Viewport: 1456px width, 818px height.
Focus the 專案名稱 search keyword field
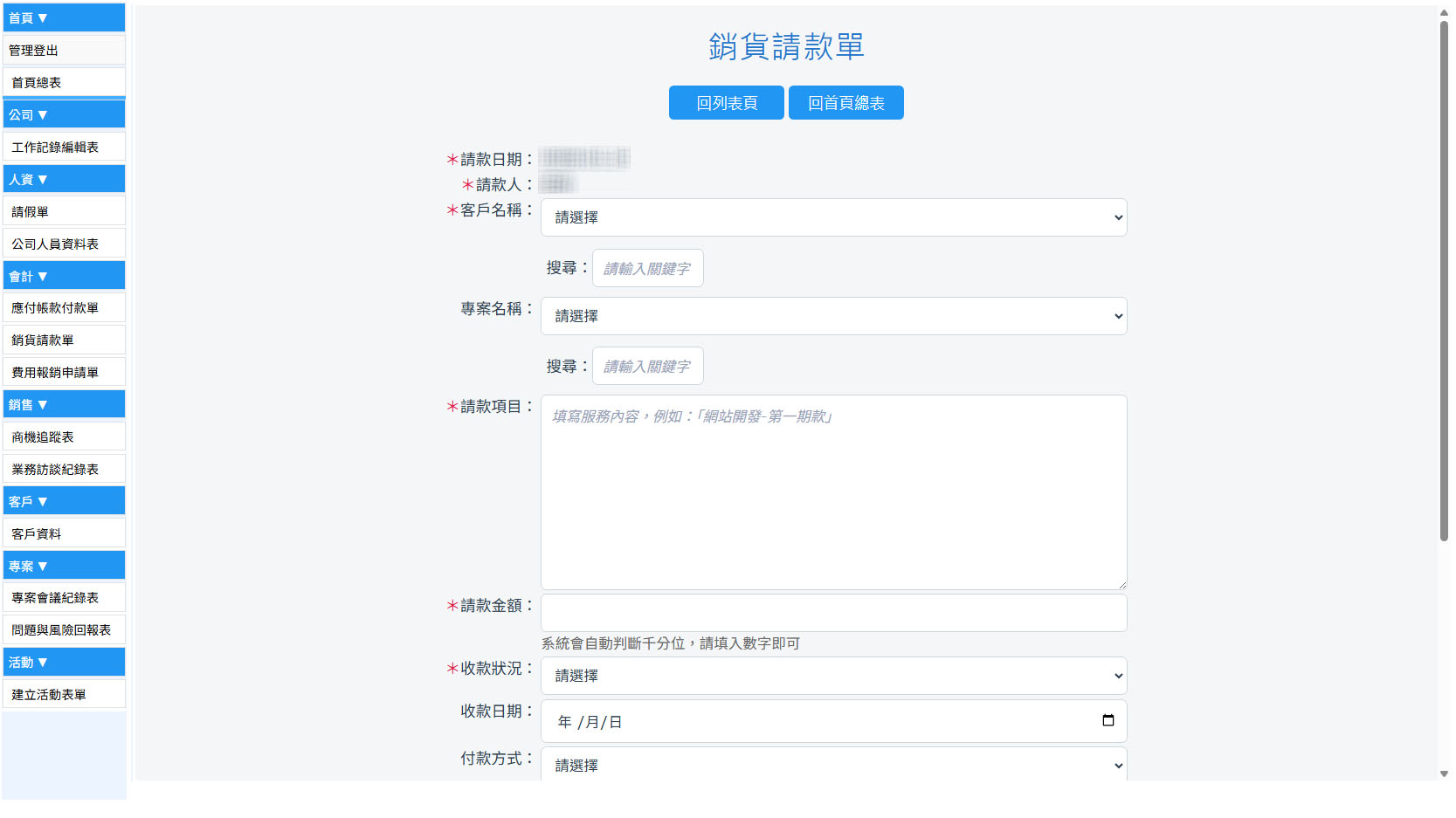[648, 366]
